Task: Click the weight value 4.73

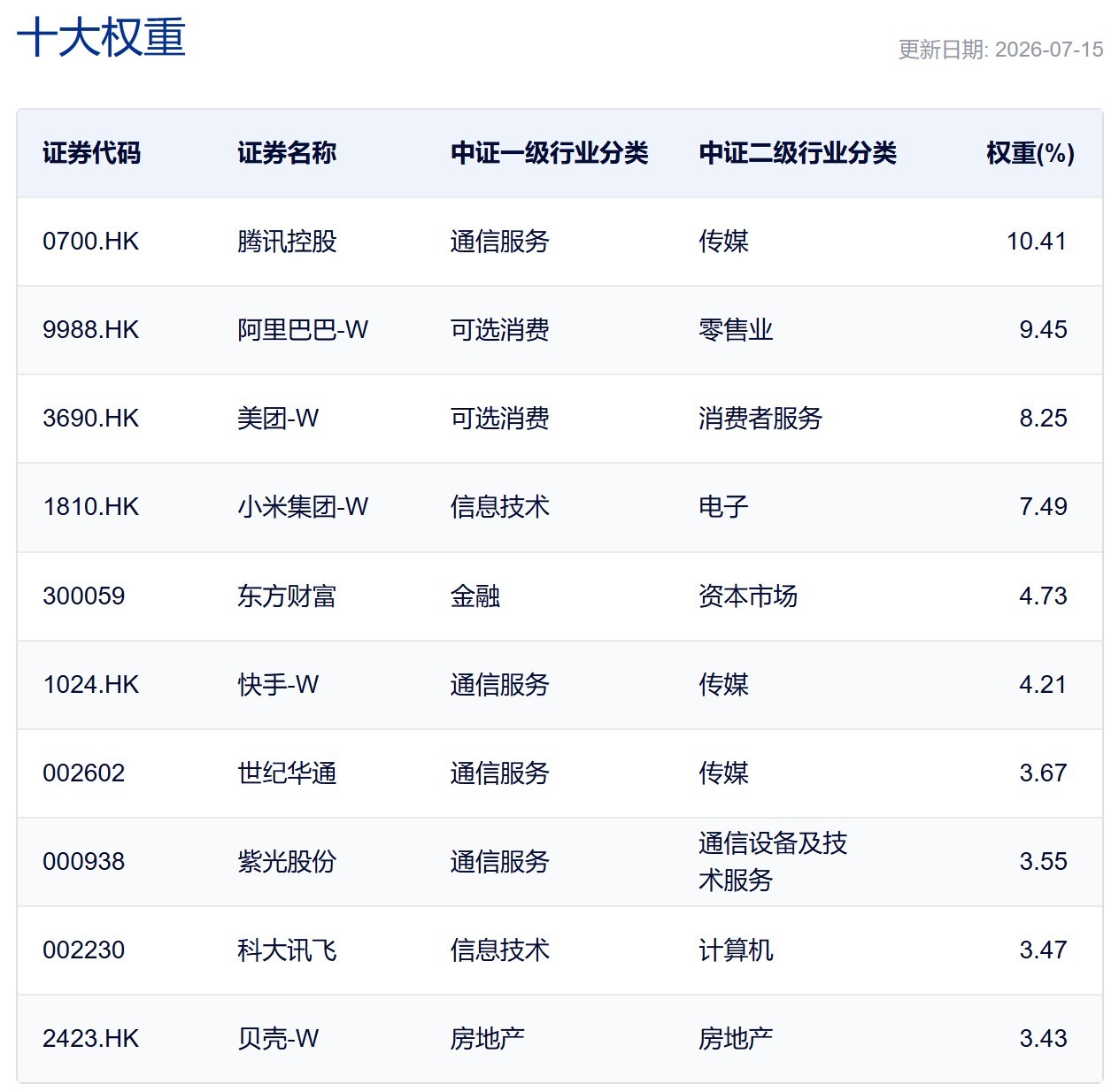Action: point(1043,596)
